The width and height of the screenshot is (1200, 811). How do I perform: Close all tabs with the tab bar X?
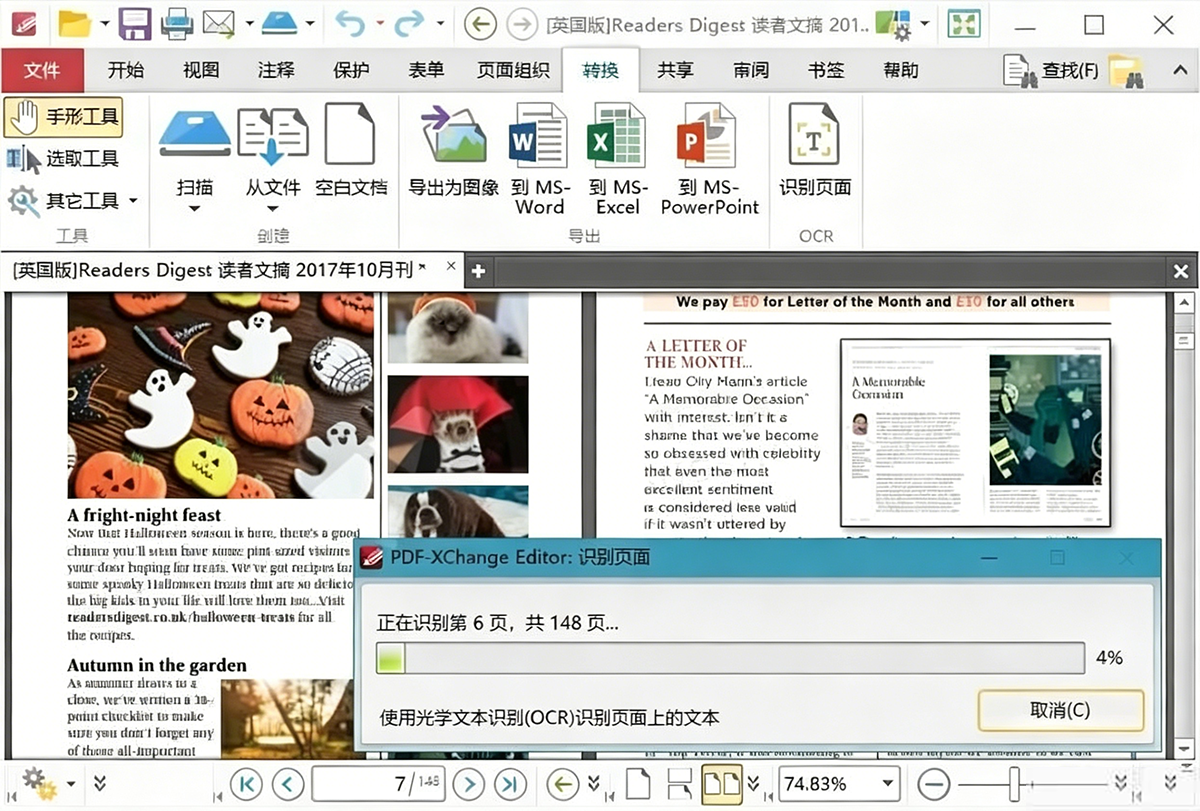(x=1180, y=271)
